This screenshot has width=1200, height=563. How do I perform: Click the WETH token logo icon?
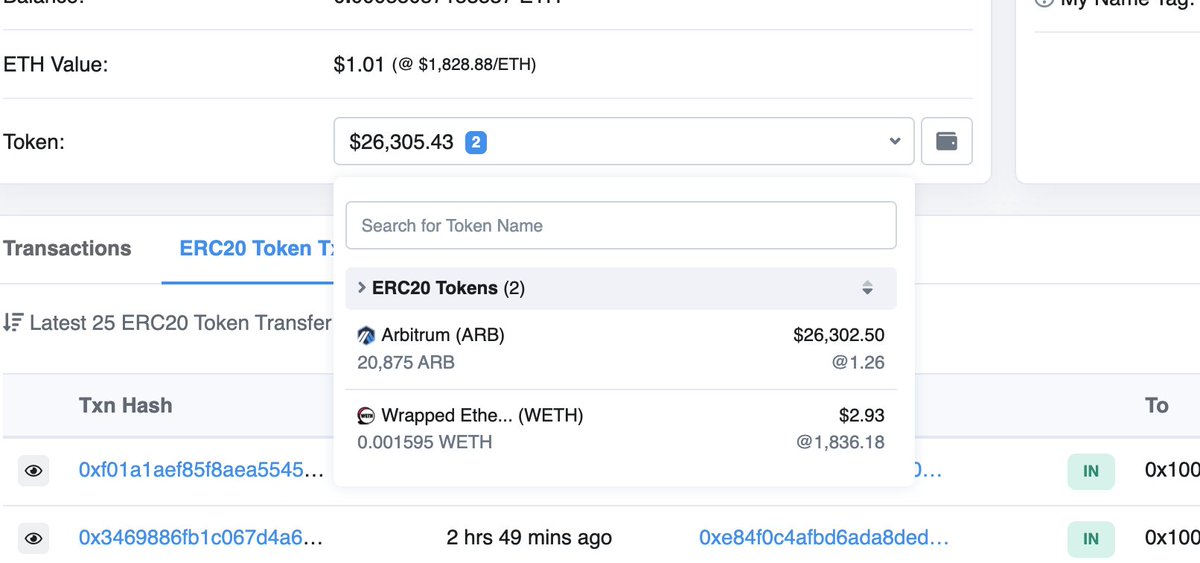366,415
